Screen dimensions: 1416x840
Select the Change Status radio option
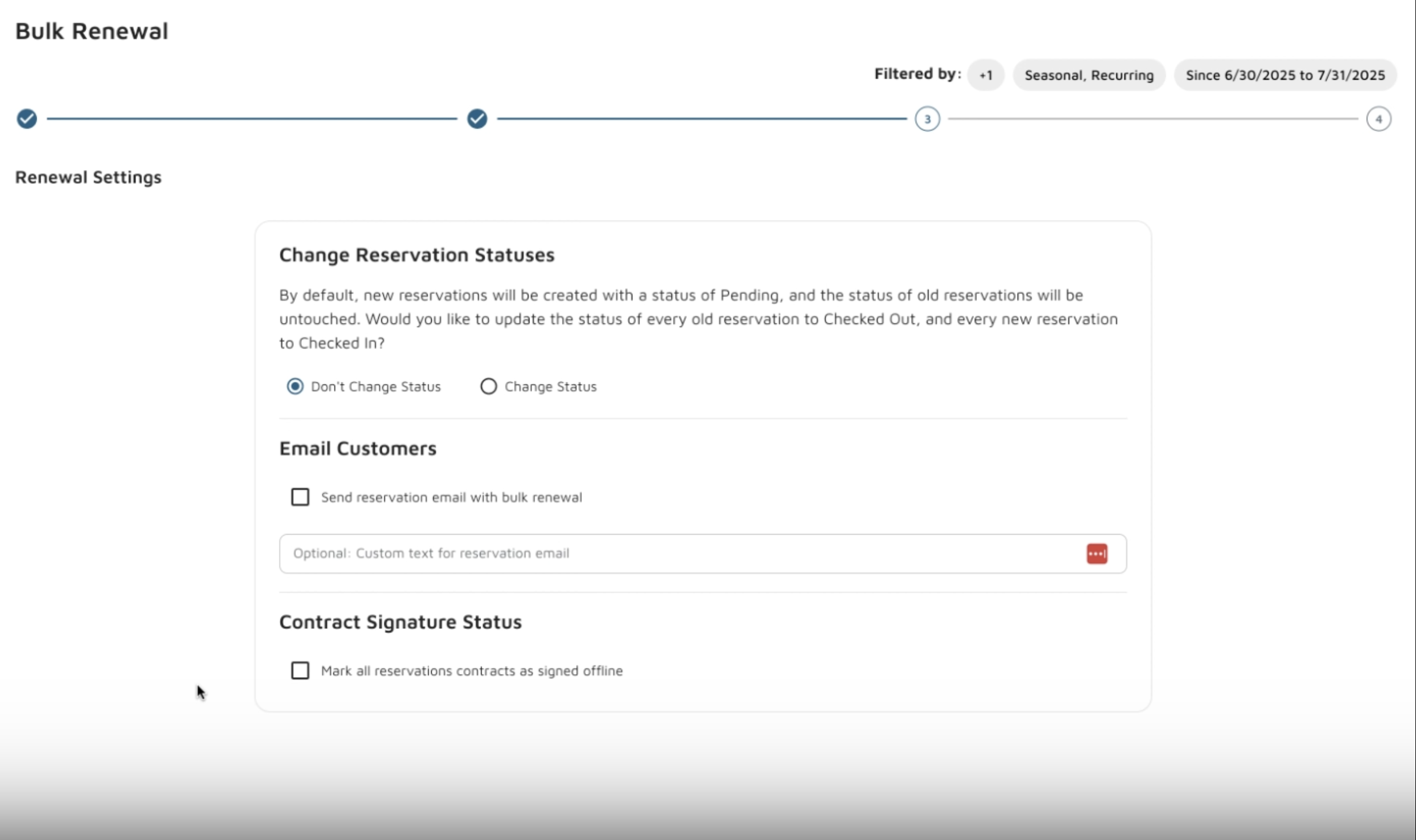(x=489, y=386)
